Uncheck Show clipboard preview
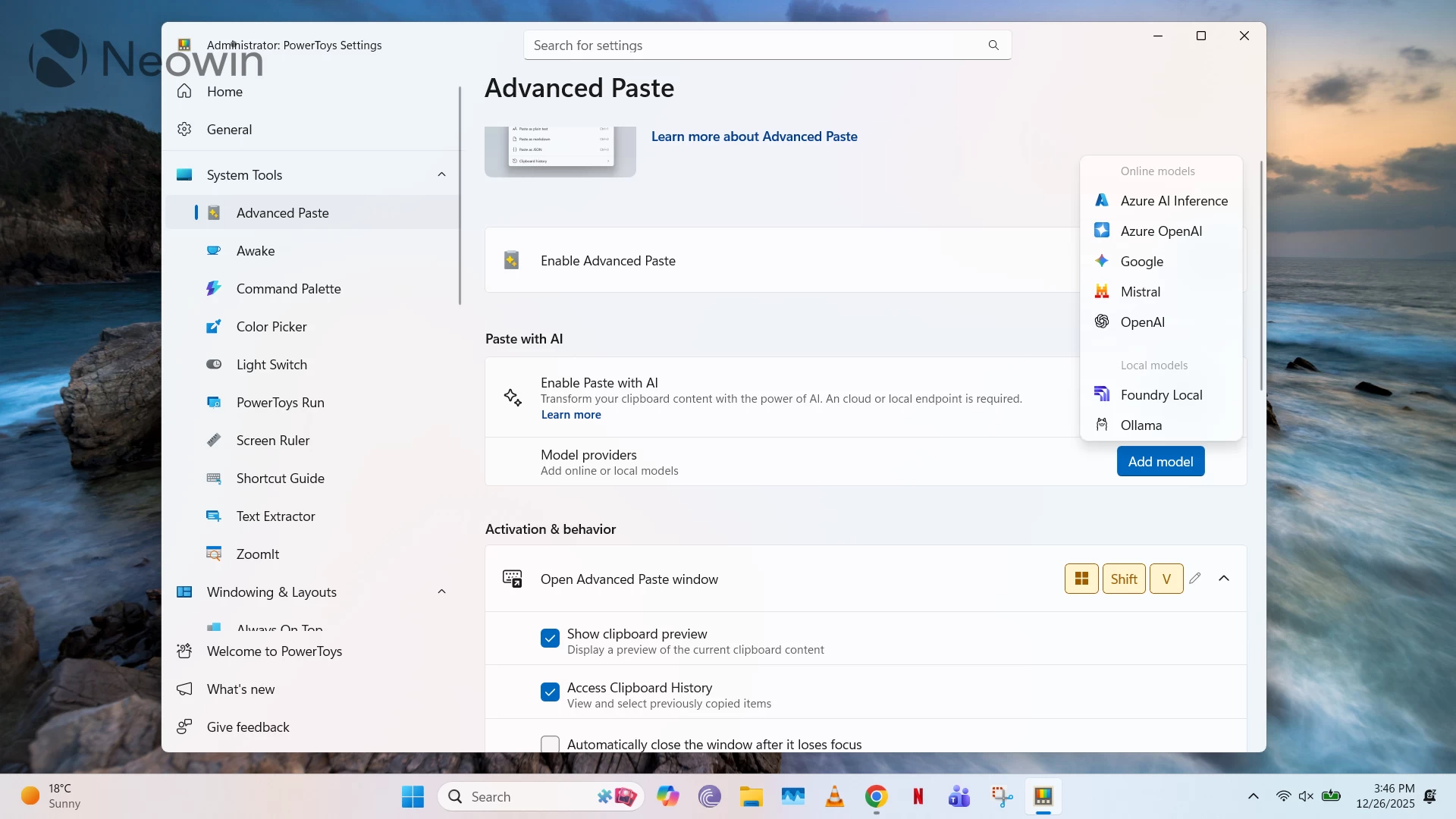 point(550,639)
